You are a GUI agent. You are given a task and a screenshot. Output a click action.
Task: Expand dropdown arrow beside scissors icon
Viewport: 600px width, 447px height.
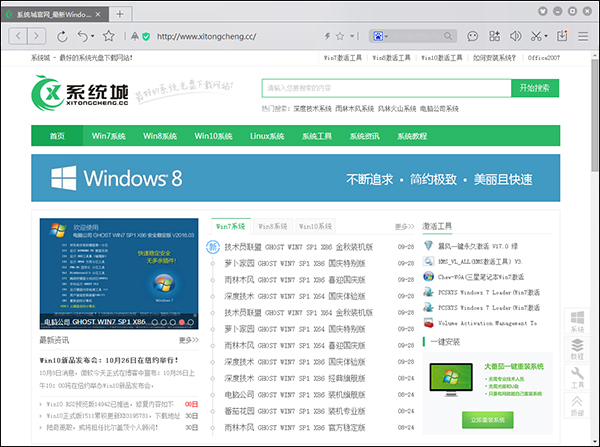coord(546,36)
